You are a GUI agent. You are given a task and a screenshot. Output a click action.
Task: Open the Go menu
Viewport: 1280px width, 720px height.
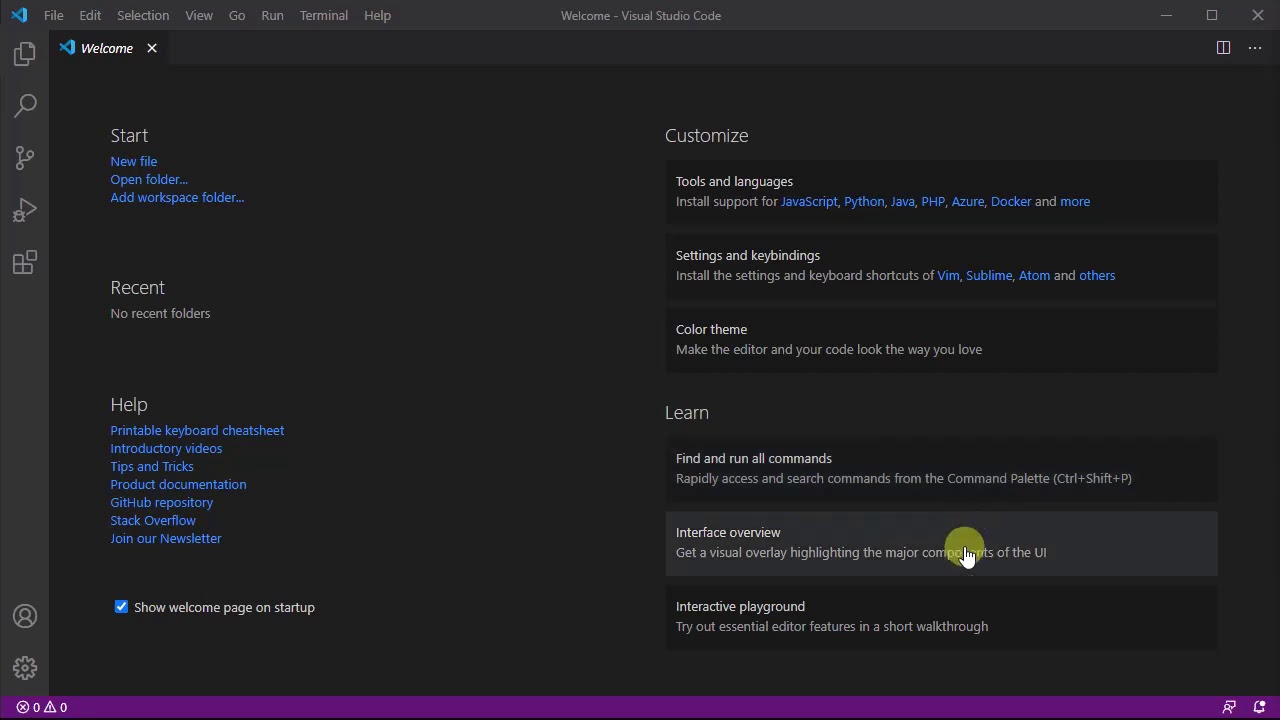[237, 15]
